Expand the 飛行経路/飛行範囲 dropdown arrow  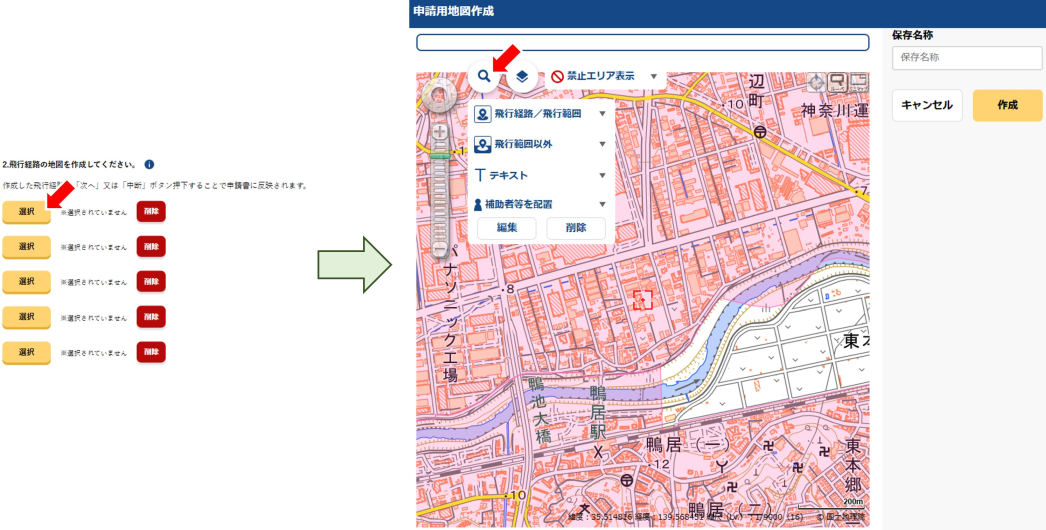[x=602, y=114]
